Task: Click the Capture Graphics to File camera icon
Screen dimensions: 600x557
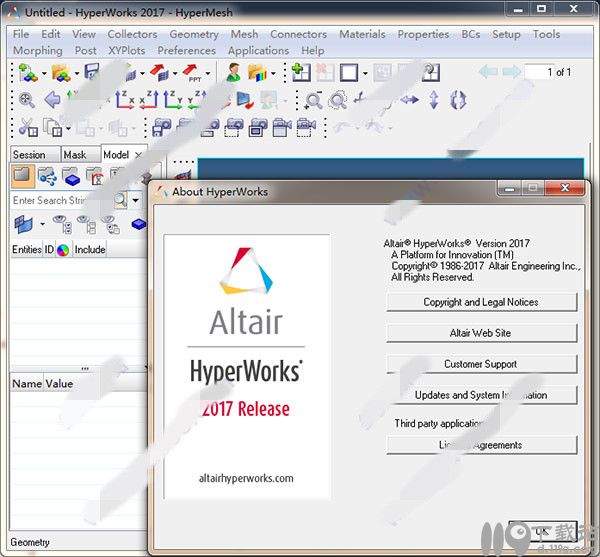Action: point(162,127)
